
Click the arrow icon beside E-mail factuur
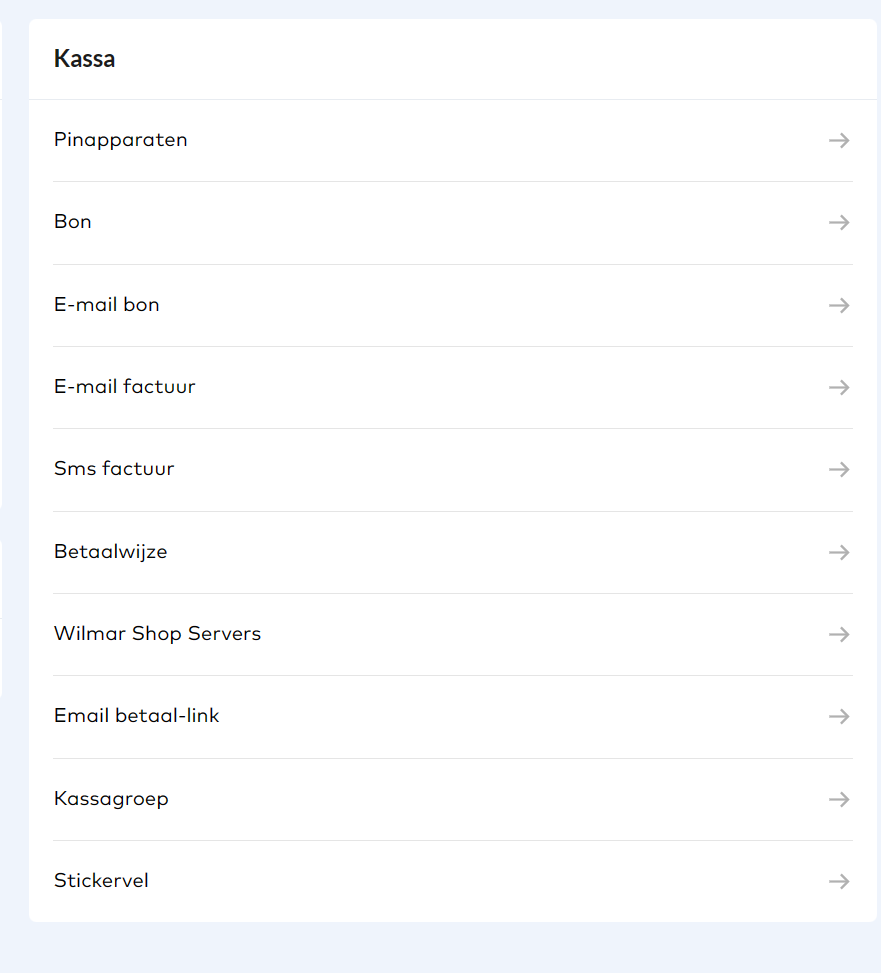coord(839,388)
